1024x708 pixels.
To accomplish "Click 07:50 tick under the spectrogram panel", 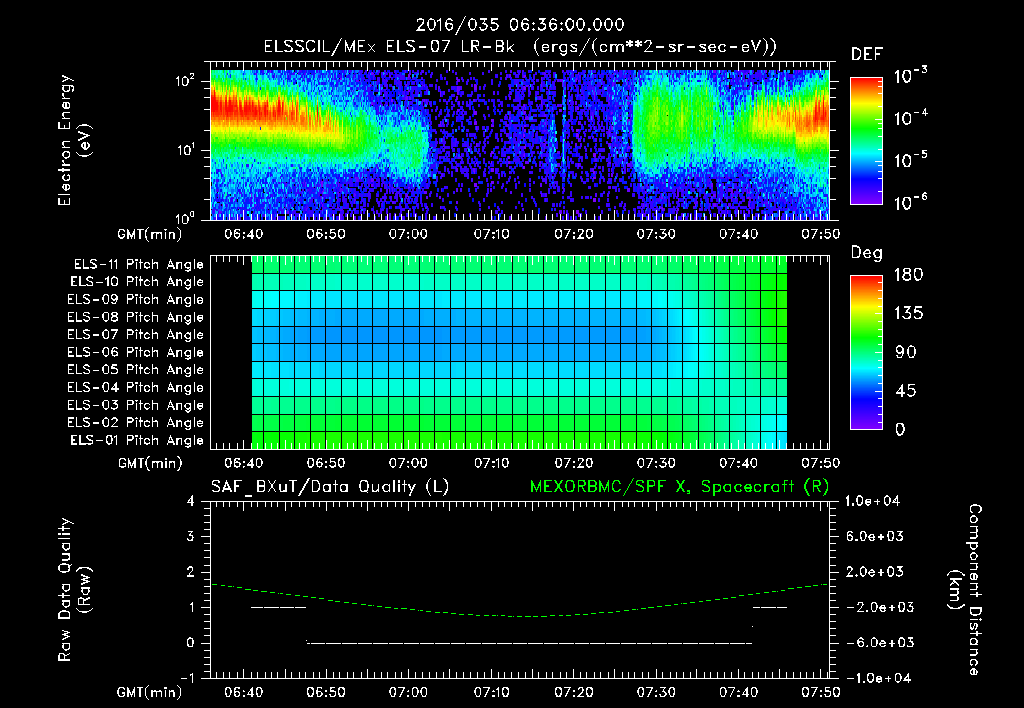I will 821,234.
